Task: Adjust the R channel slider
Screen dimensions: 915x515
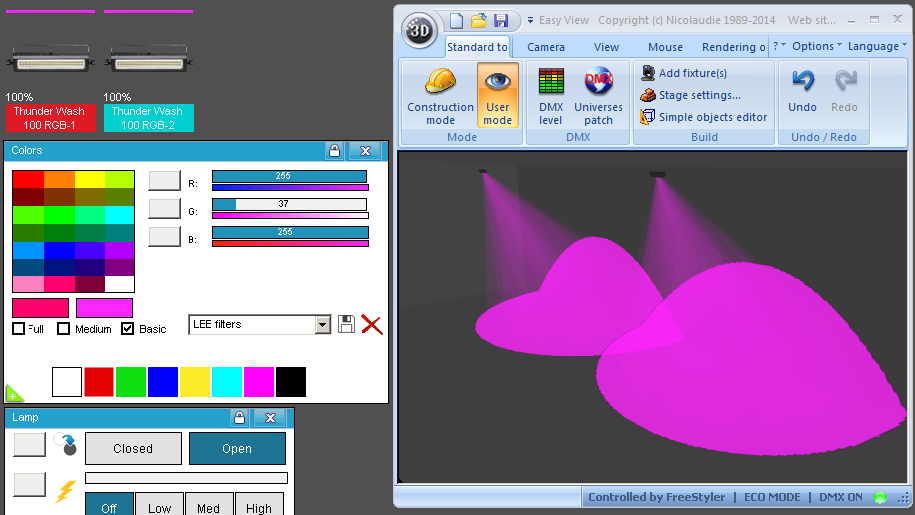Action: [289, 176]
